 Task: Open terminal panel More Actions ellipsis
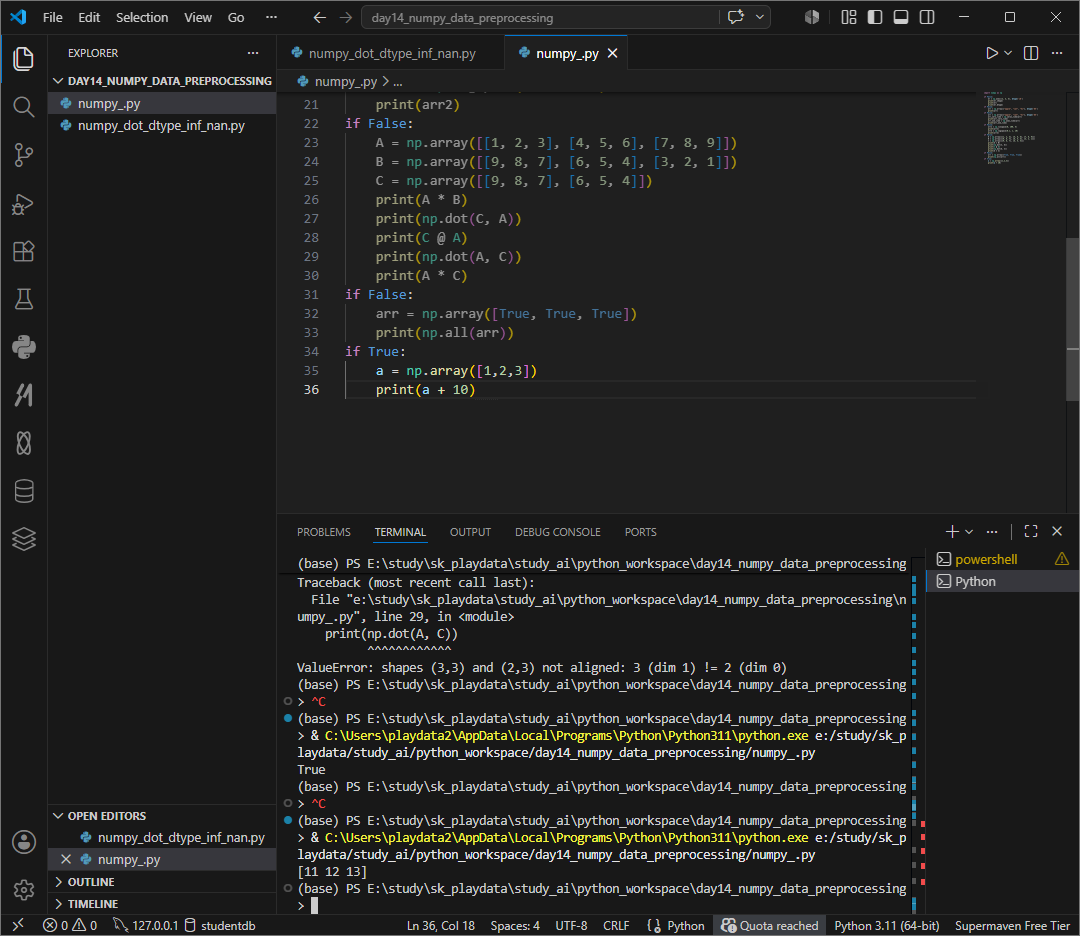point(992,531)
